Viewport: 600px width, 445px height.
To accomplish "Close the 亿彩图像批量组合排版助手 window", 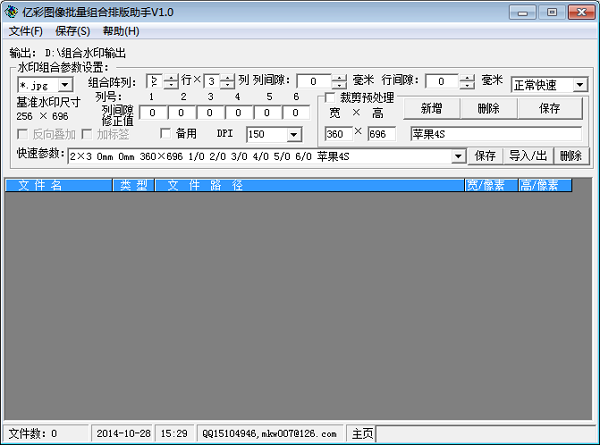I will pos(581,12).
